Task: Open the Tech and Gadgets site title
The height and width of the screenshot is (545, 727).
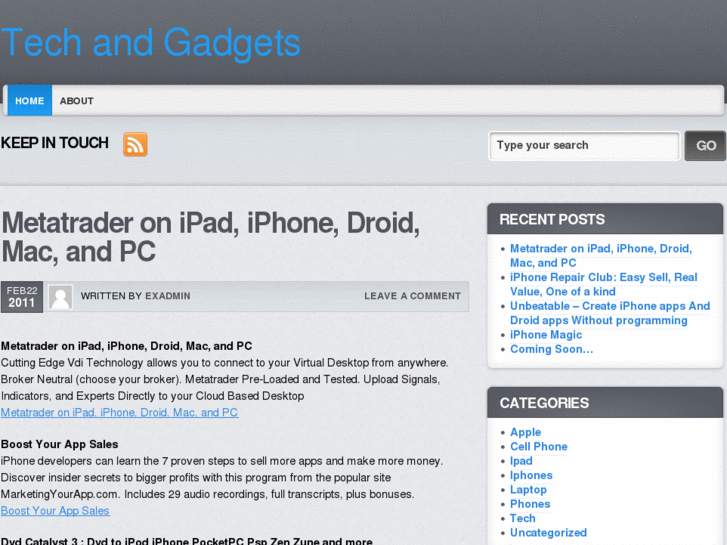Action: 151,43
